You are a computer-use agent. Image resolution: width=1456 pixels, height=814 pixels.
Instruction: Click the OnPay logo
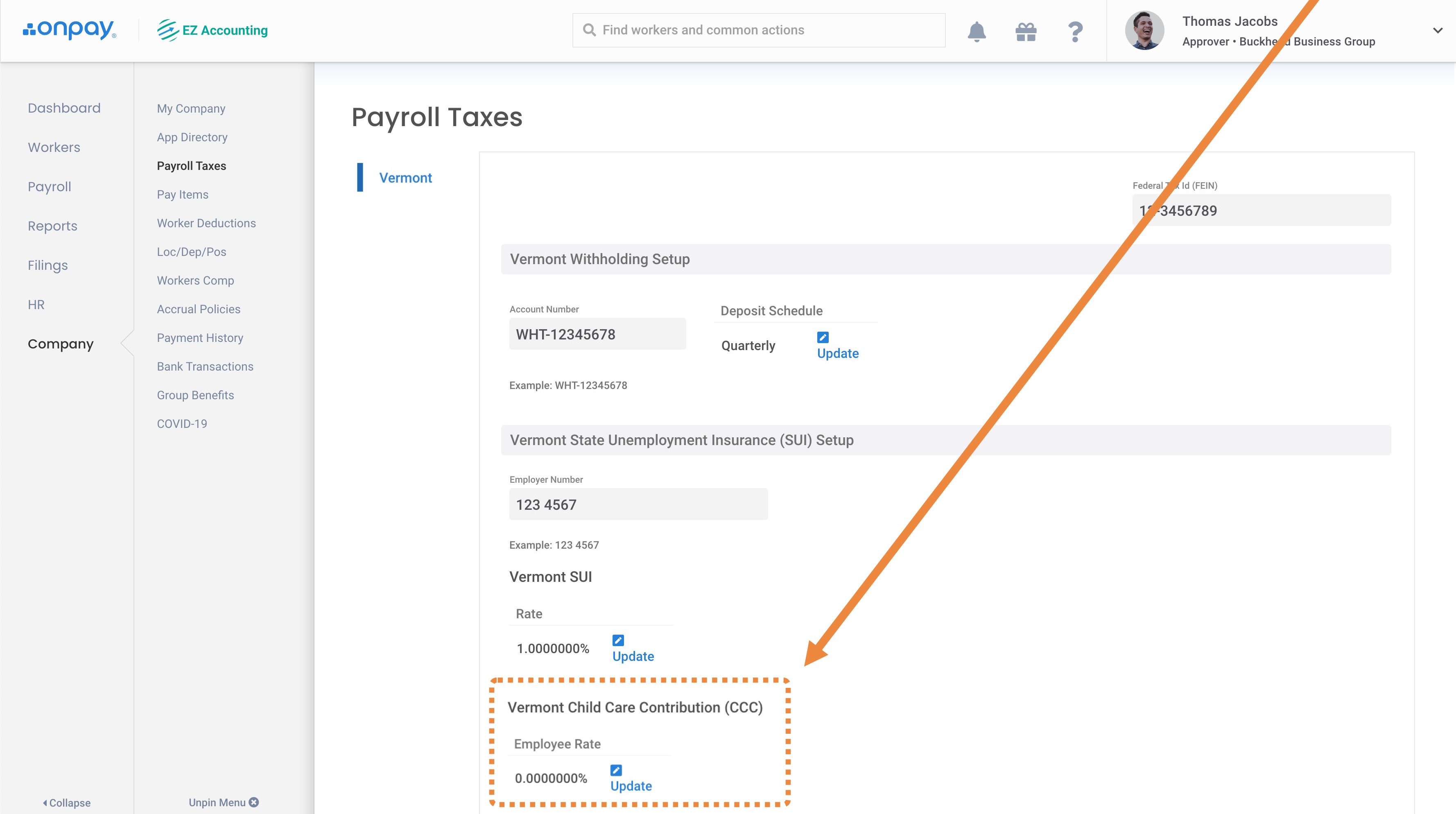point(70,29)
